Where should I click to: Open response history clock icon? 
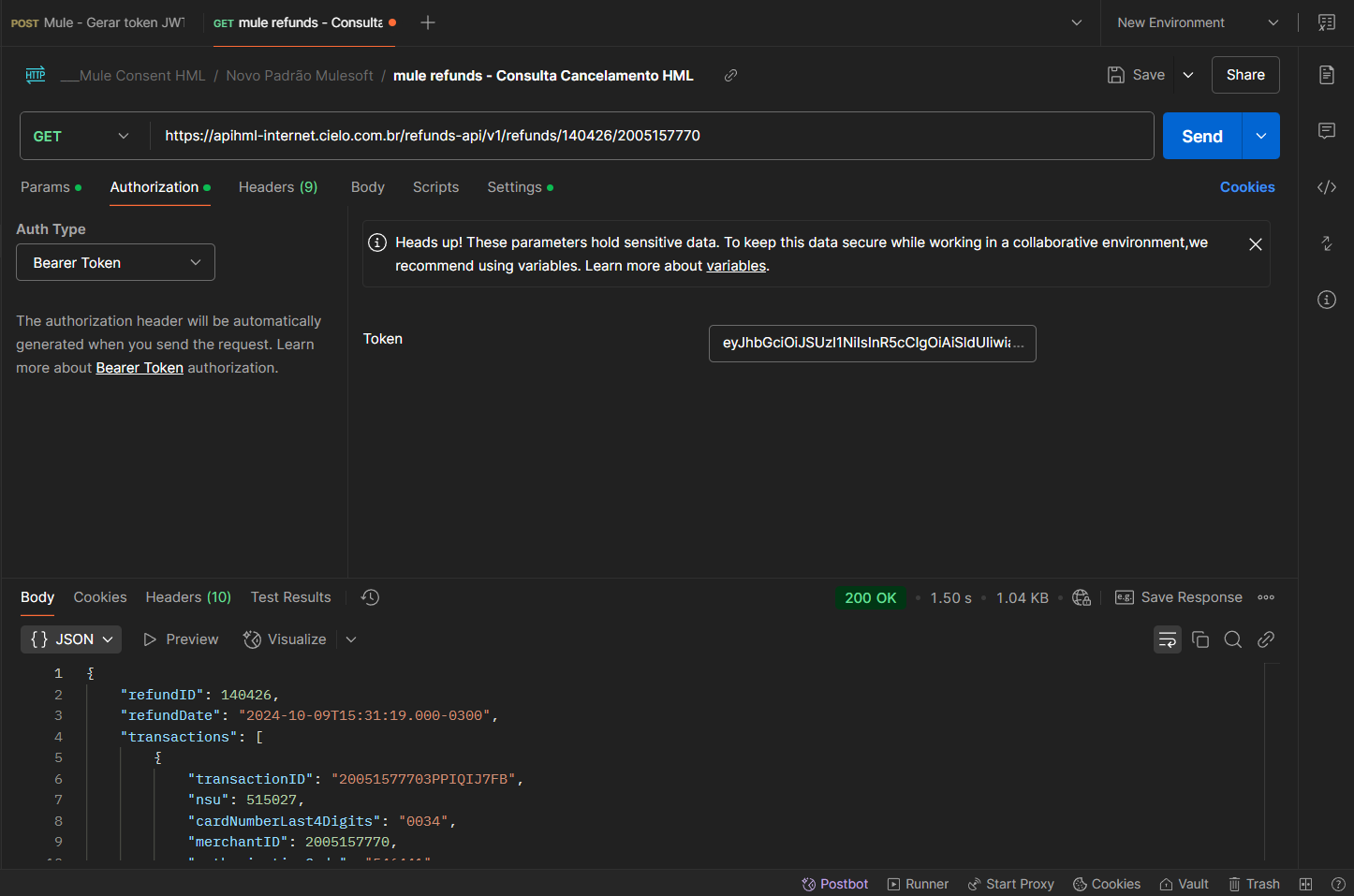pos(370,597)
